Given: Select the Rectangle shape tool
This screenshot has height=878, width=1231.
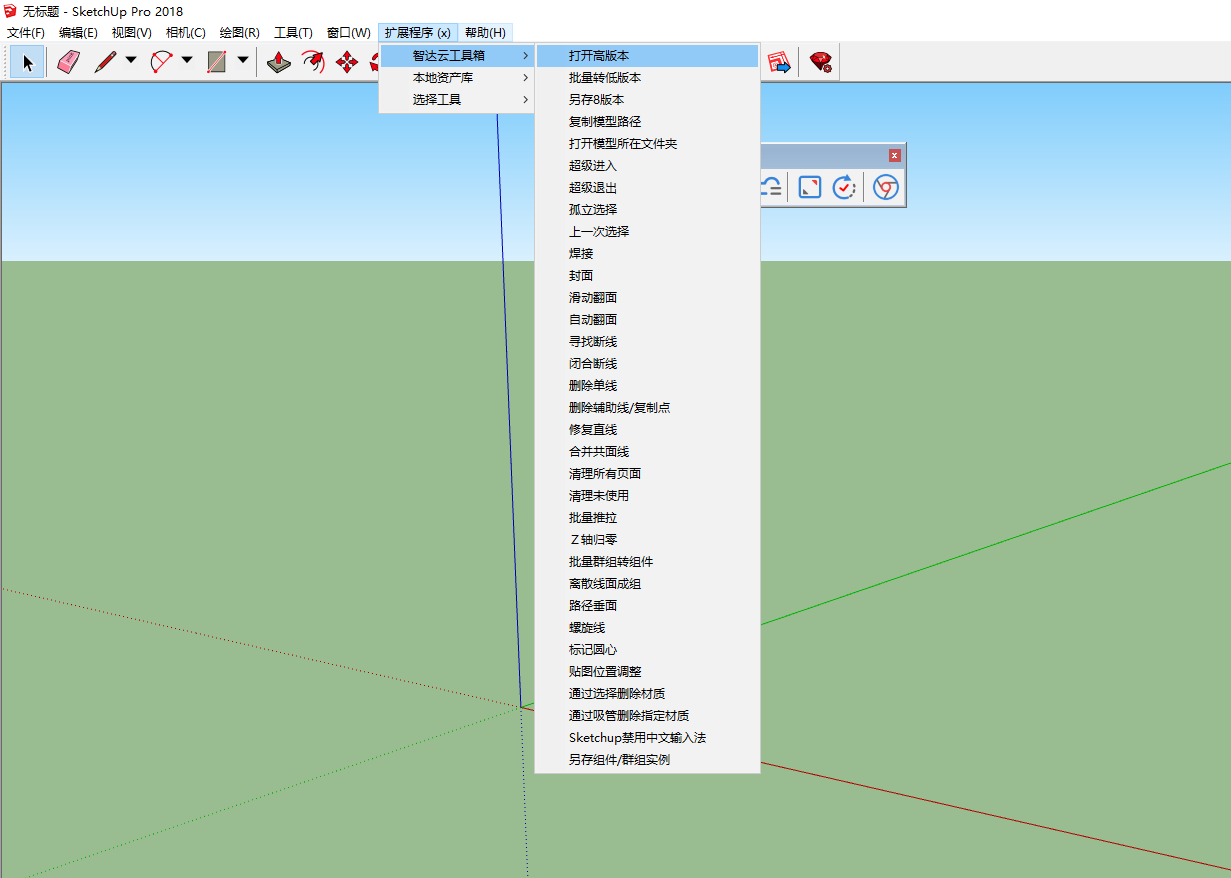Looking at the screenshot, I should tap(217, 63).
